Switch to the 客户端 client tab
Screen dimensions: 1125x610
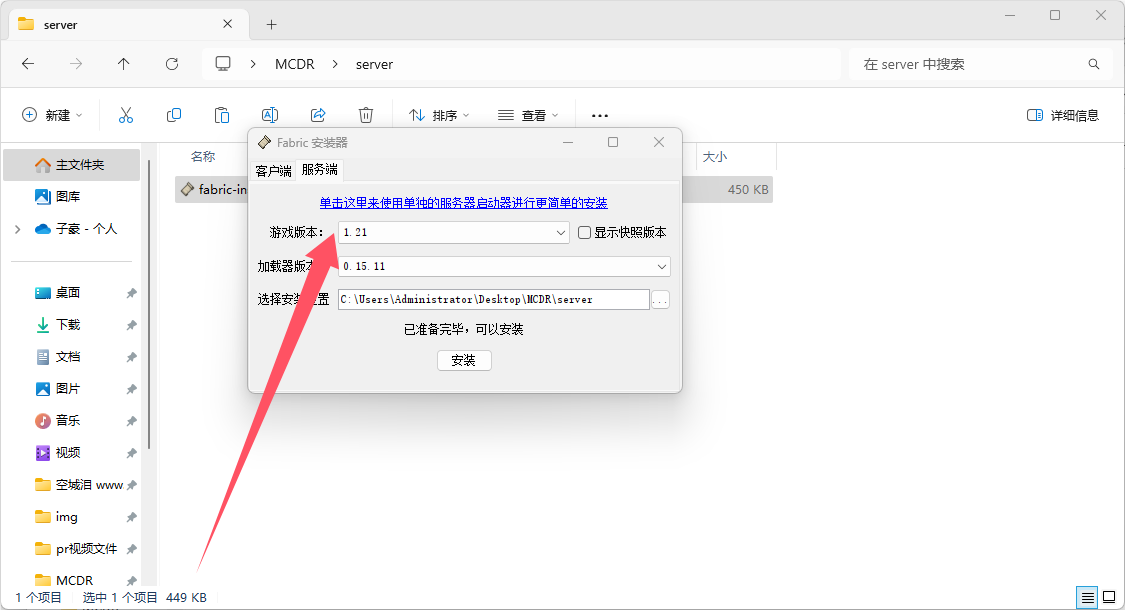click(x=273, y=171)
